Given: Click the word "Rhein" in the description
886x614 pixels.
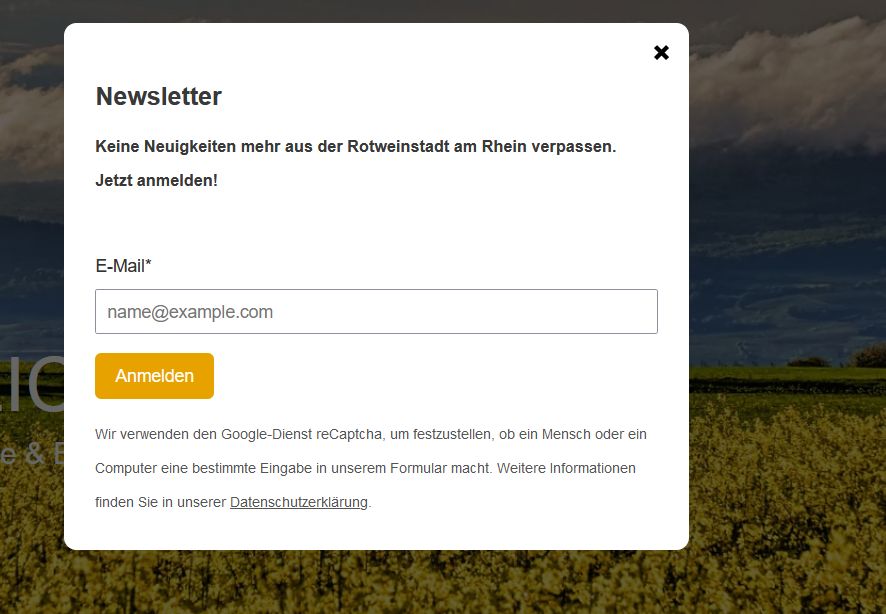Looking at the screenshot, I should coord(504,147).
